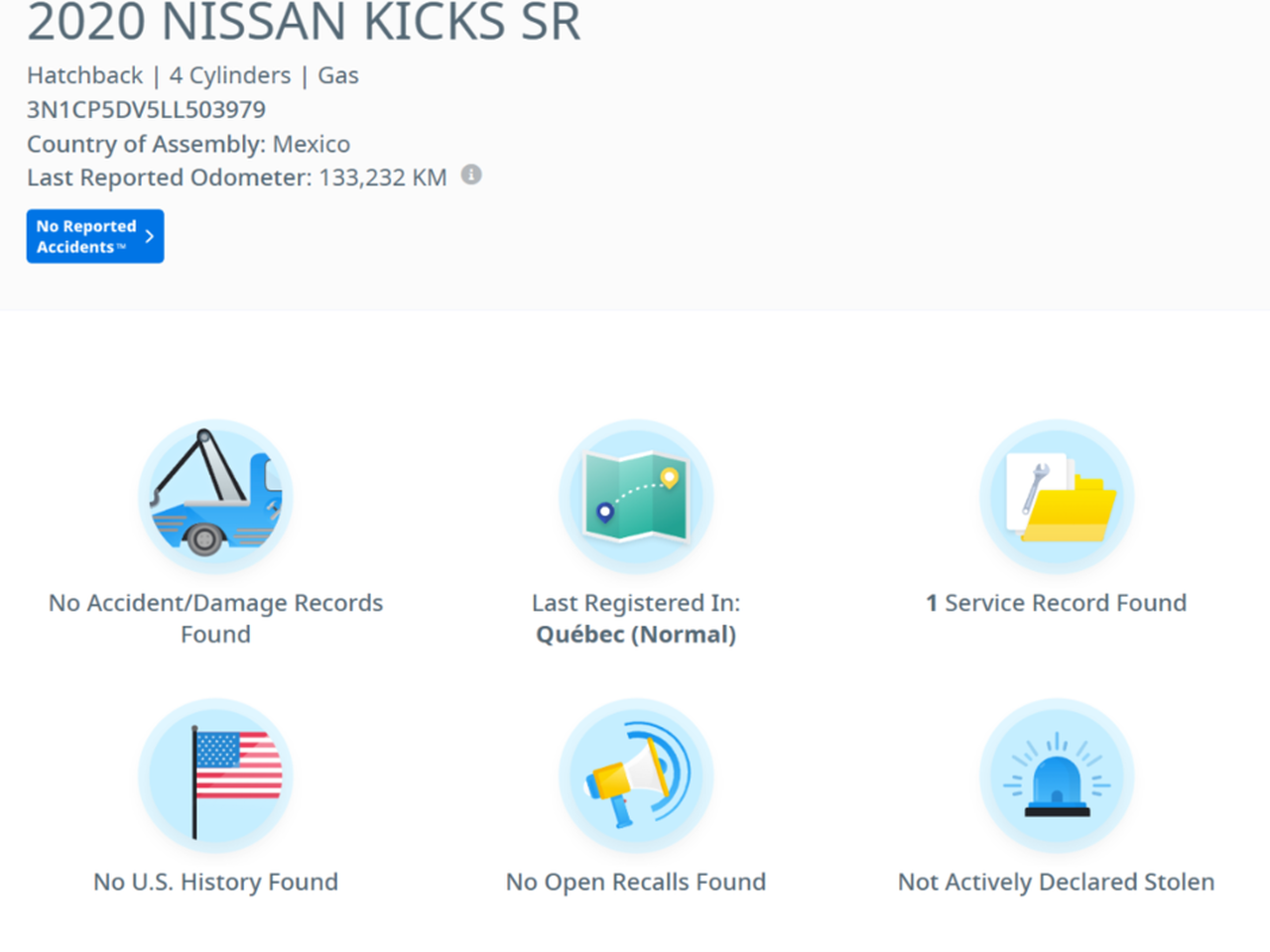Viewport: 1270px width, 952px height.
Task: Click the Last Reported Odometer 133,232 KM text
Action: tap(236, 178)
